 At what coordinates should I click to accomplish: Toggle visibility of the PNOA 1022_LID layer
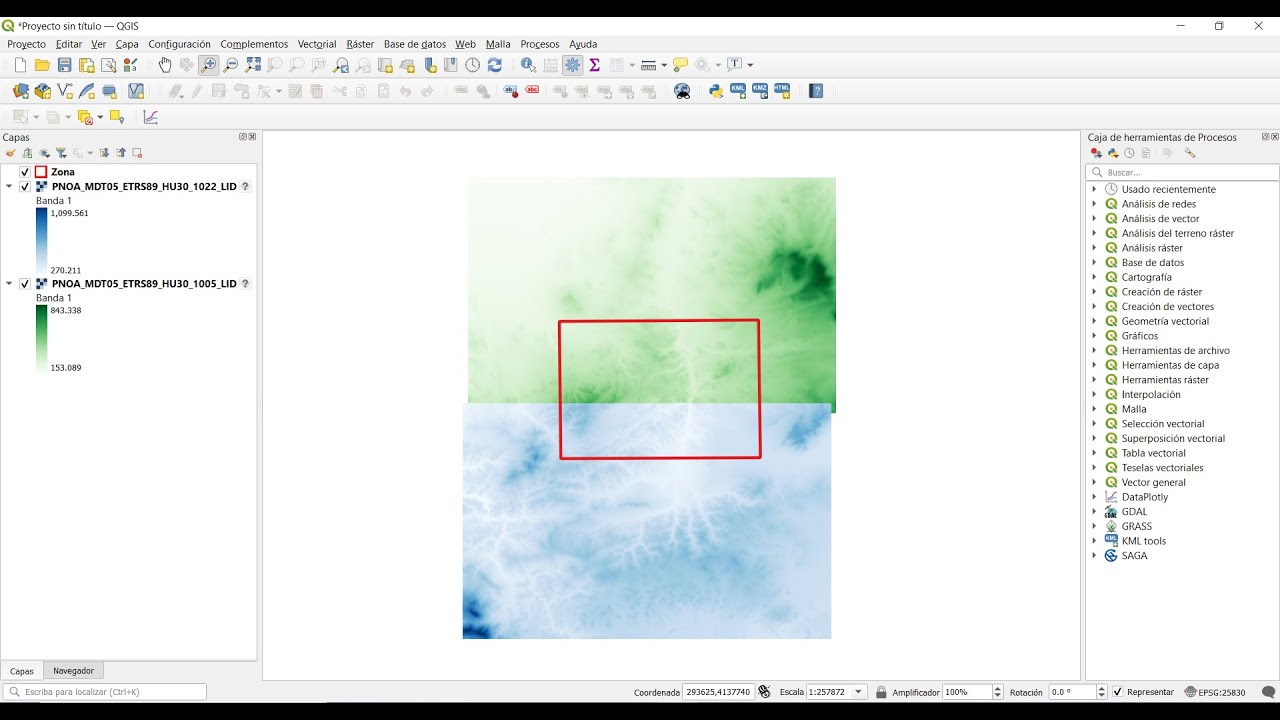coord(25,187)
